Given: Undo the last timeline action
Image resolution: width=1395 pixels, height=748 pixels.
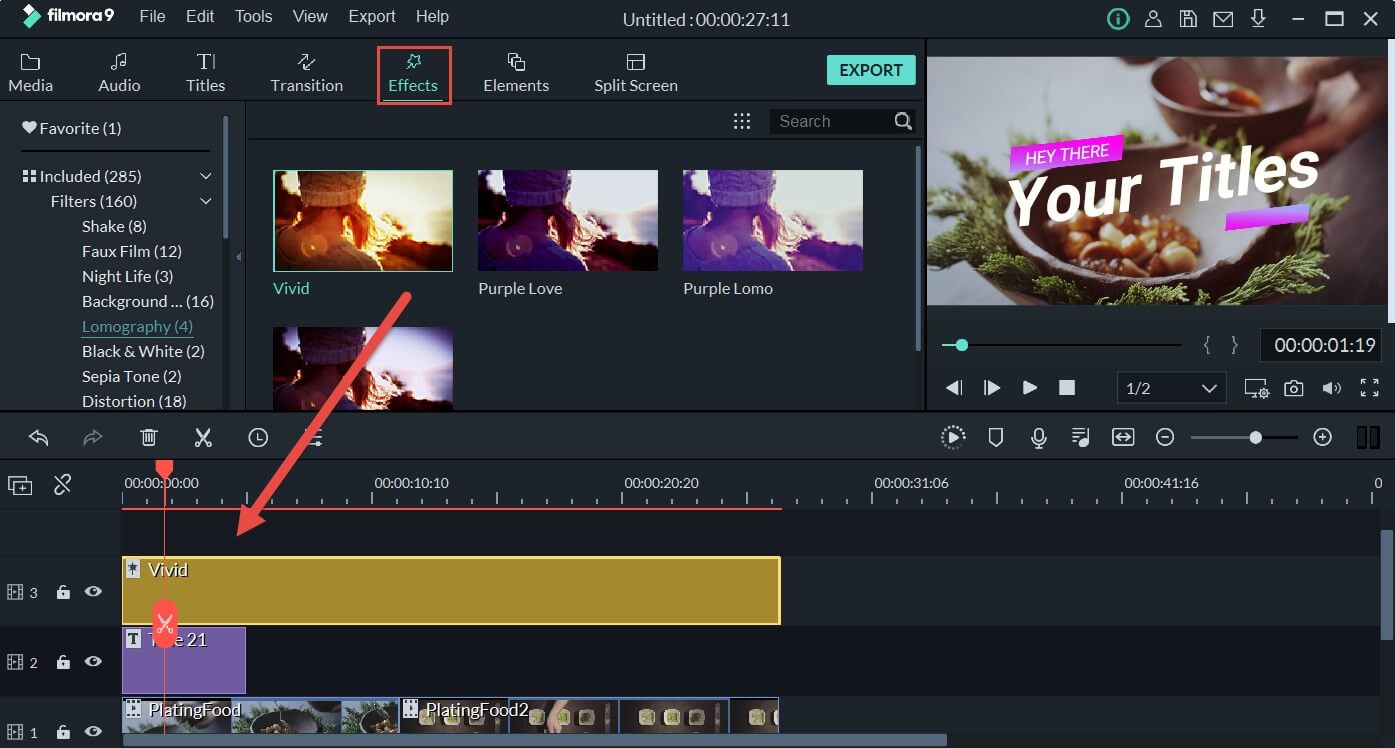Looking at the screenshot, I should pyautogui.click(x=39, y=437).
